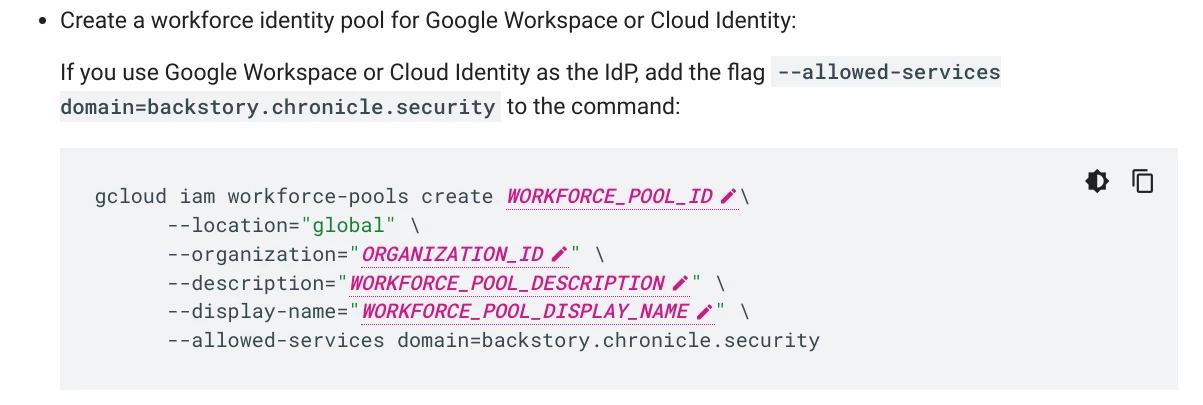Toggle dark code theme icon
This screenshot has height=405, width=1203.
(1097, 181)
